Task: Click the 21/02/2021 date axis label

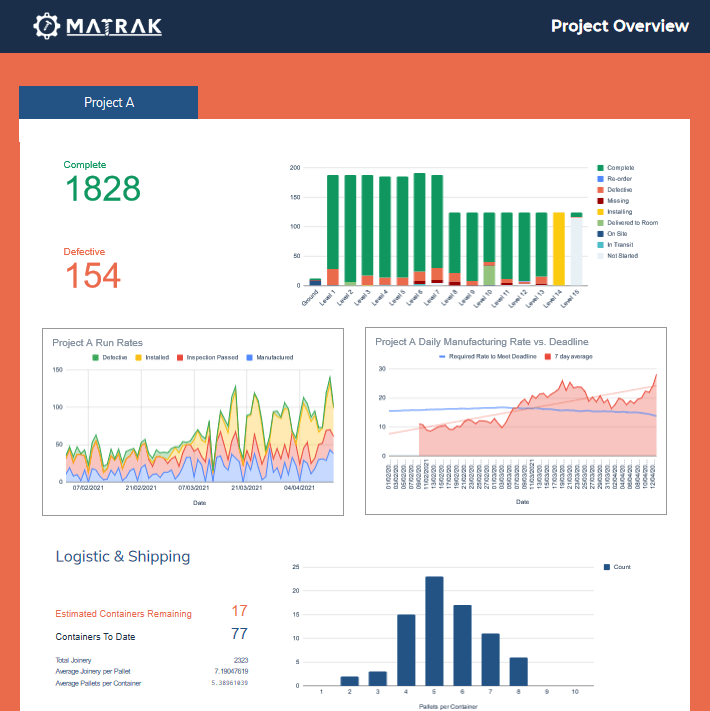Action: 141,488
